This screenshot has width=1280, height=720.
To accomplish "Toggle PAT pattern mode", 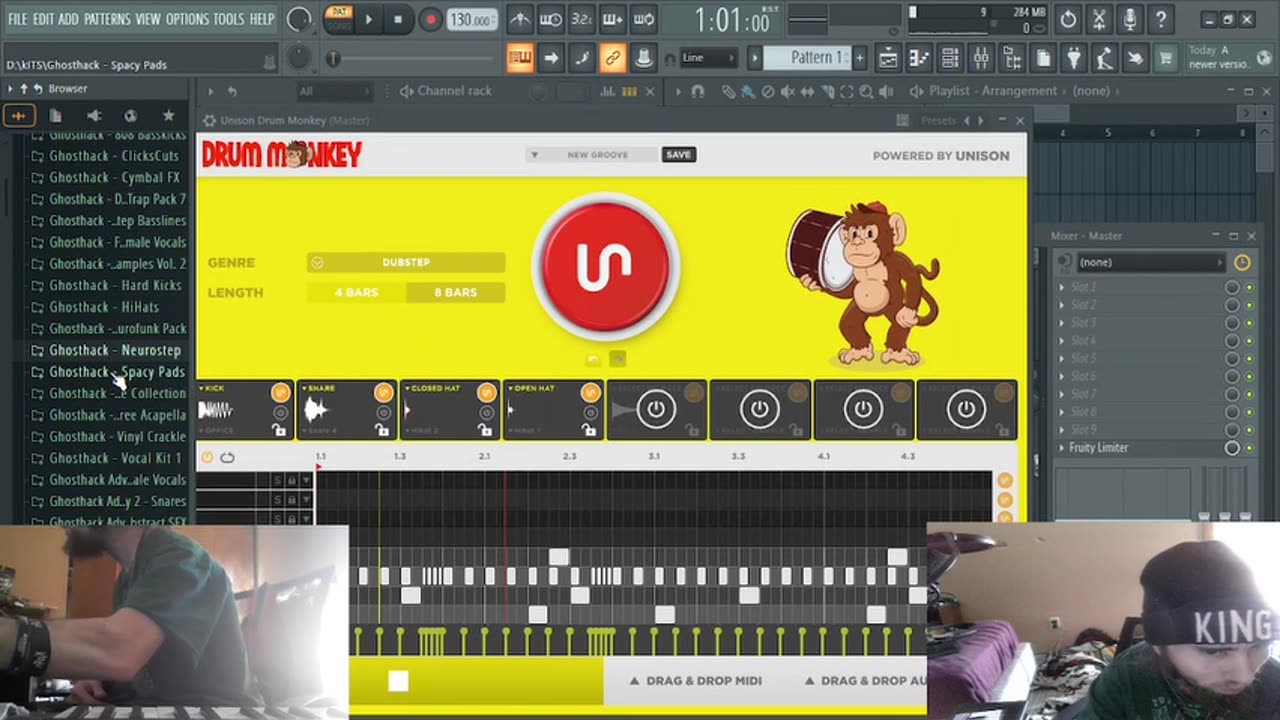I will (340, 12).
